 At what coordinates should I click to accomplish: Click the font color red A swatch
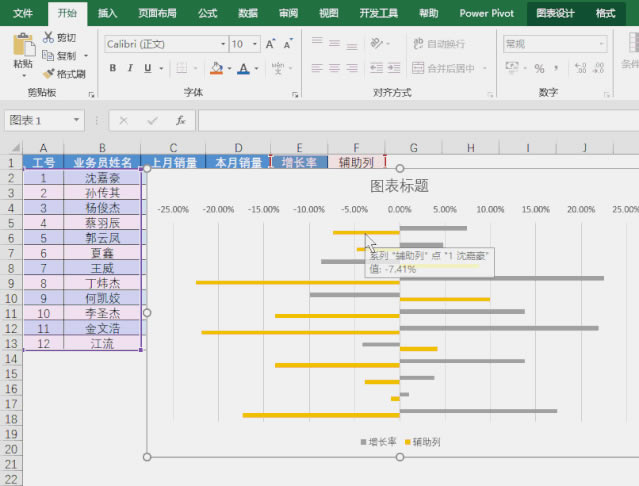pos(243,68)
